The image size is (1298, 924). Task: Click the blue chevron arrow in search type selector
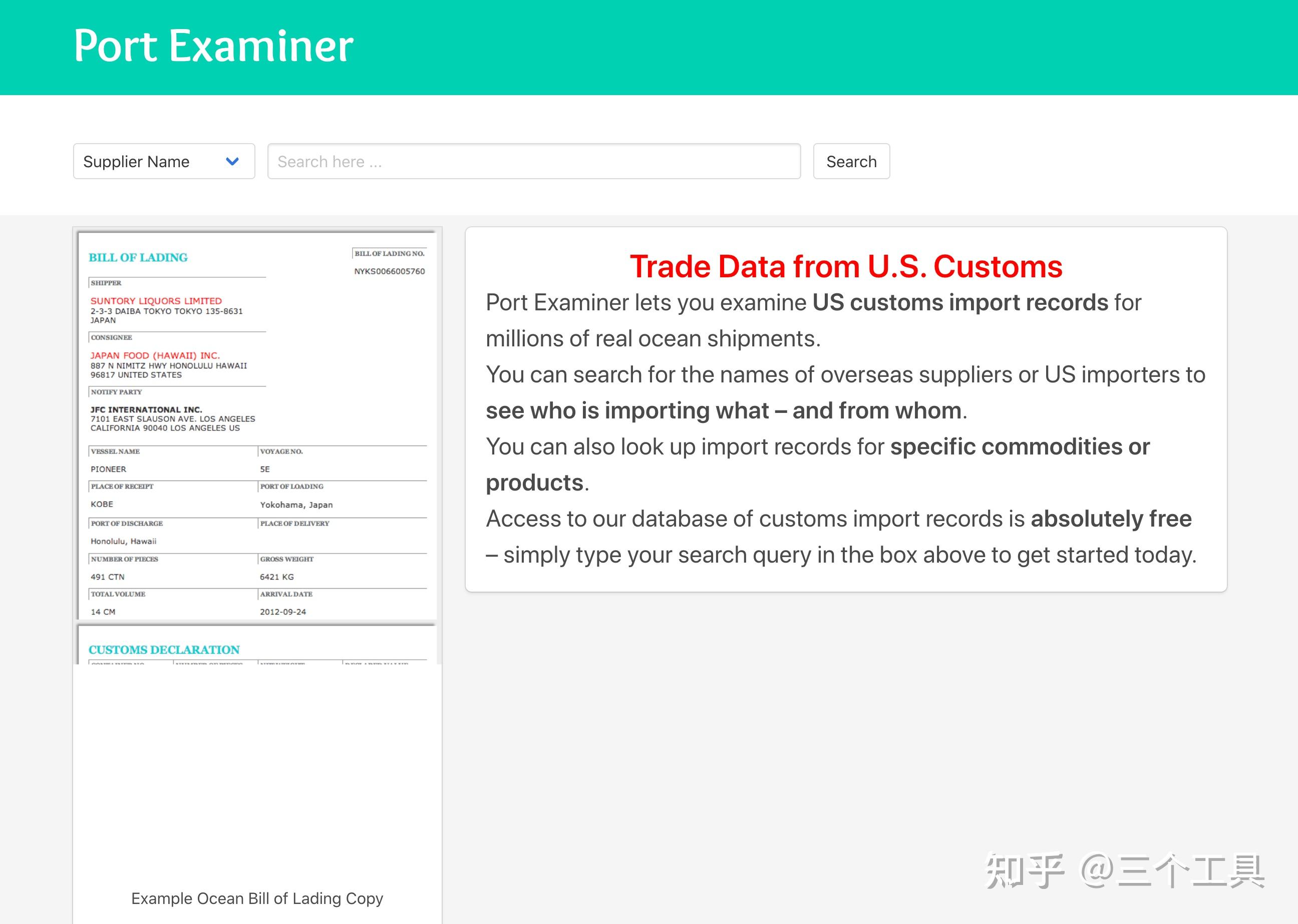pyautogui.click(x=232, y=162)
